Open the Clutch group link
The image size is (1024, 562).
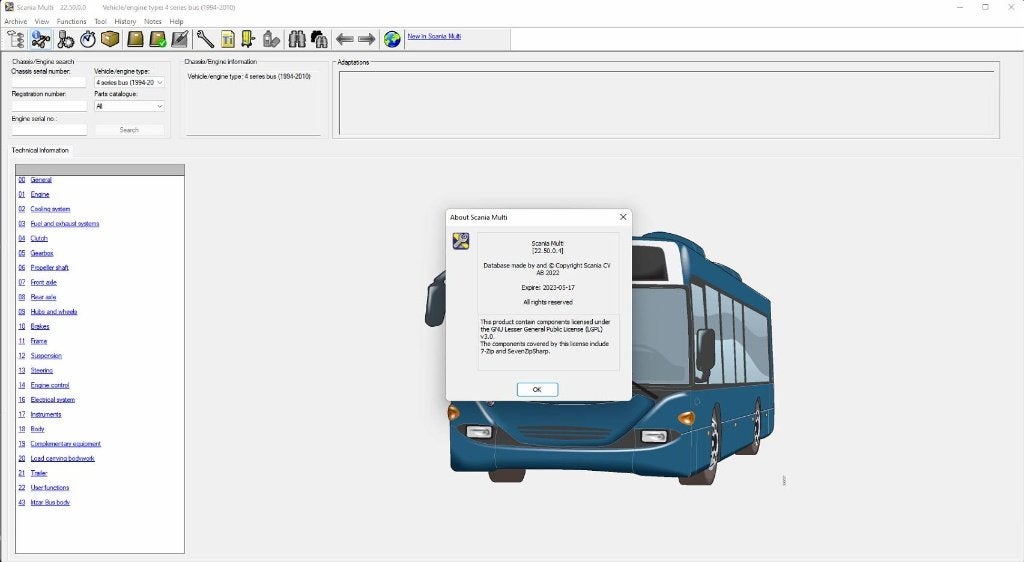(x=39, y=238)
